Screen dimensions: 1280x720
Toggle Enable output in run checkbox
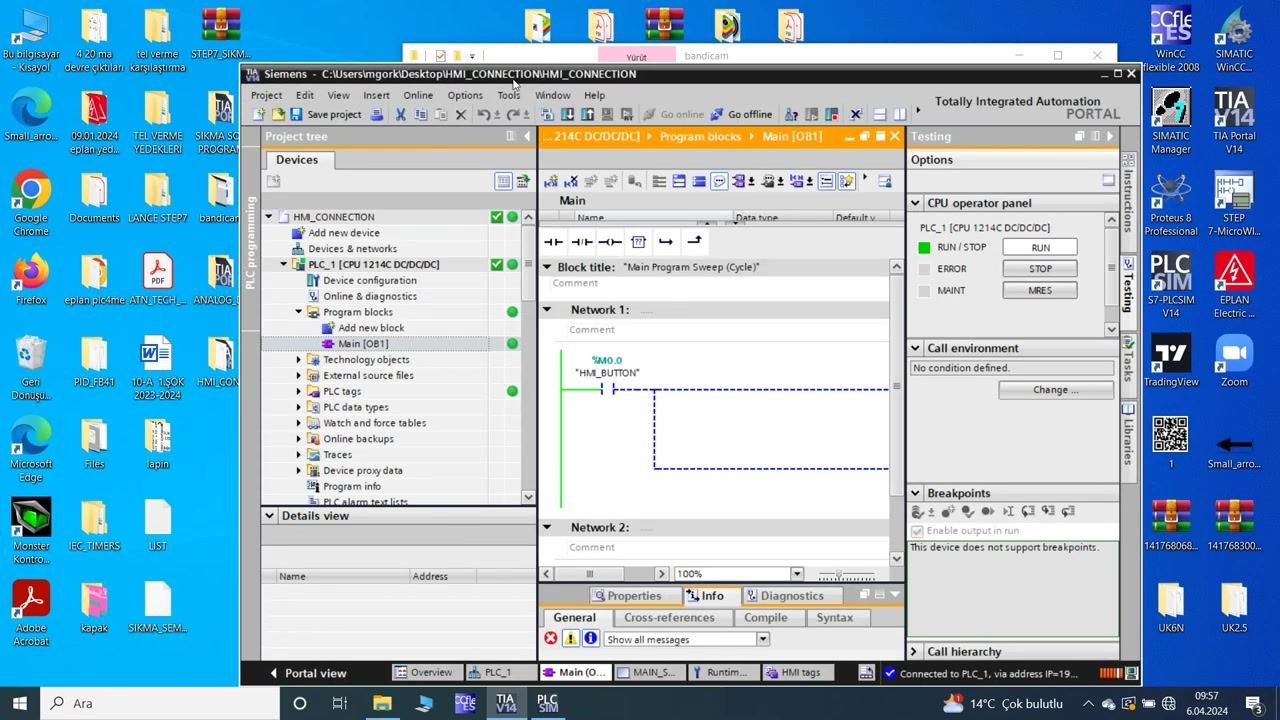tap(917, 531)
